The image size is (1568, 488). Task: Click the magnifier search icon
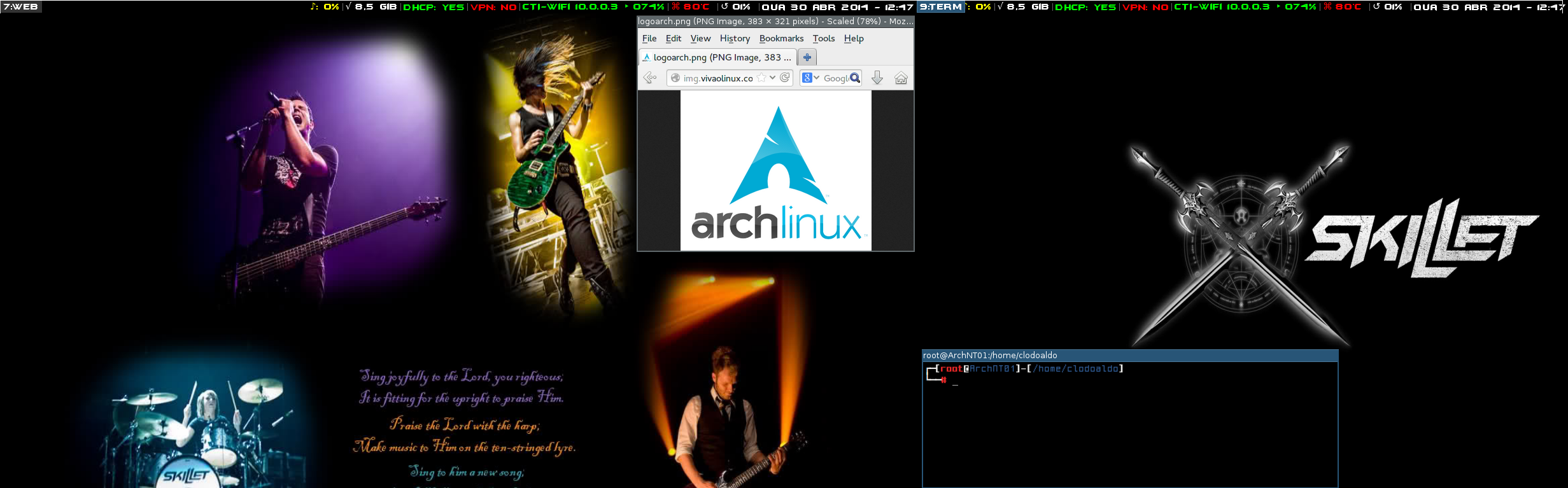[855, 78]
